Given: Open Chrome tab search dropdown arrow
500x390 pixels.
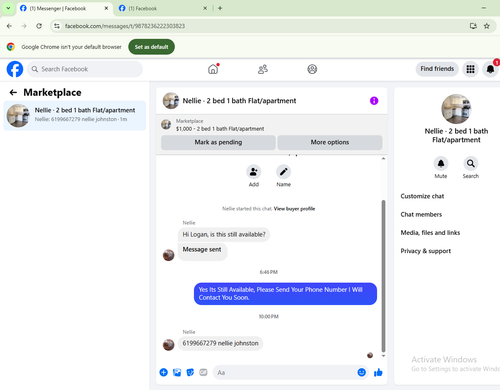Looking at the screenshot, I should click(8, 8).
